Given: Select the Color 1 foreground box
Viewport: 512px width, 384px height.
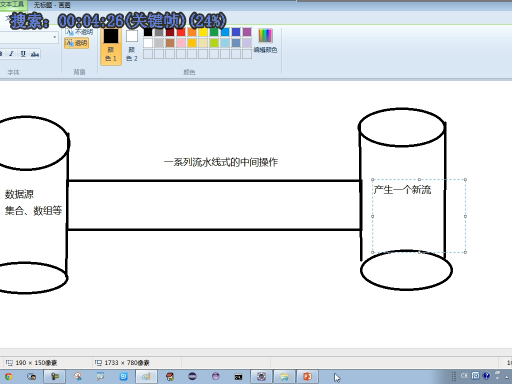Looking at the screenshot, I should pos(111,46).
